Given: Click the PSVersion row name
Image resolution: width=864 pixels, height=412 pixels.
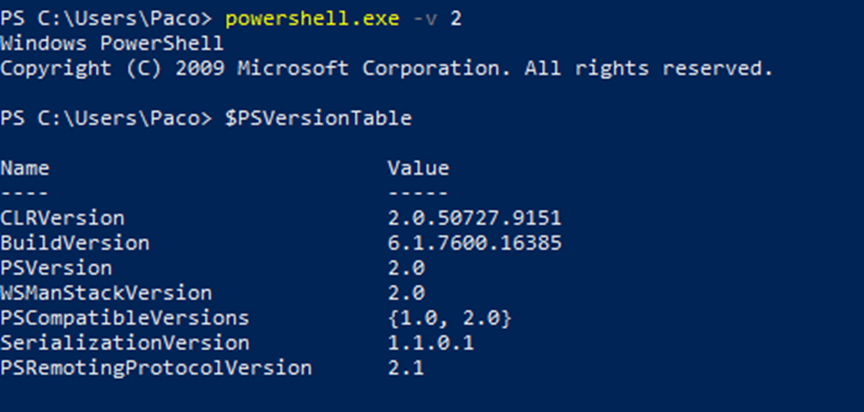Looking at the screenshot, I should 56,268.
